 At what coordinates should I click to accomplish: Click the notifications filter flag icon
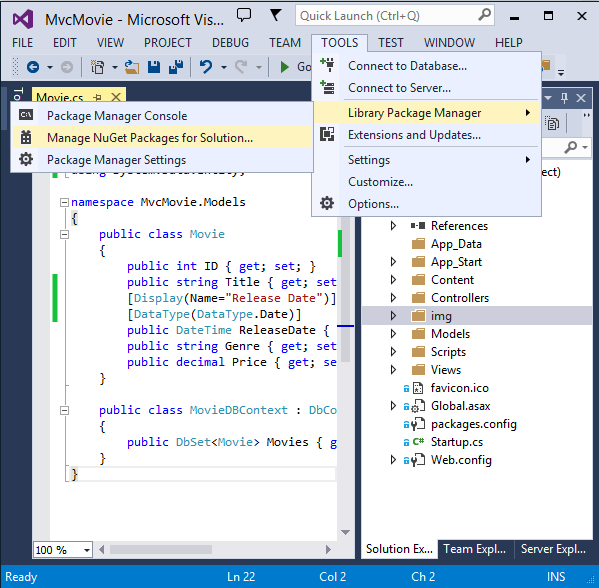(275, 15)
